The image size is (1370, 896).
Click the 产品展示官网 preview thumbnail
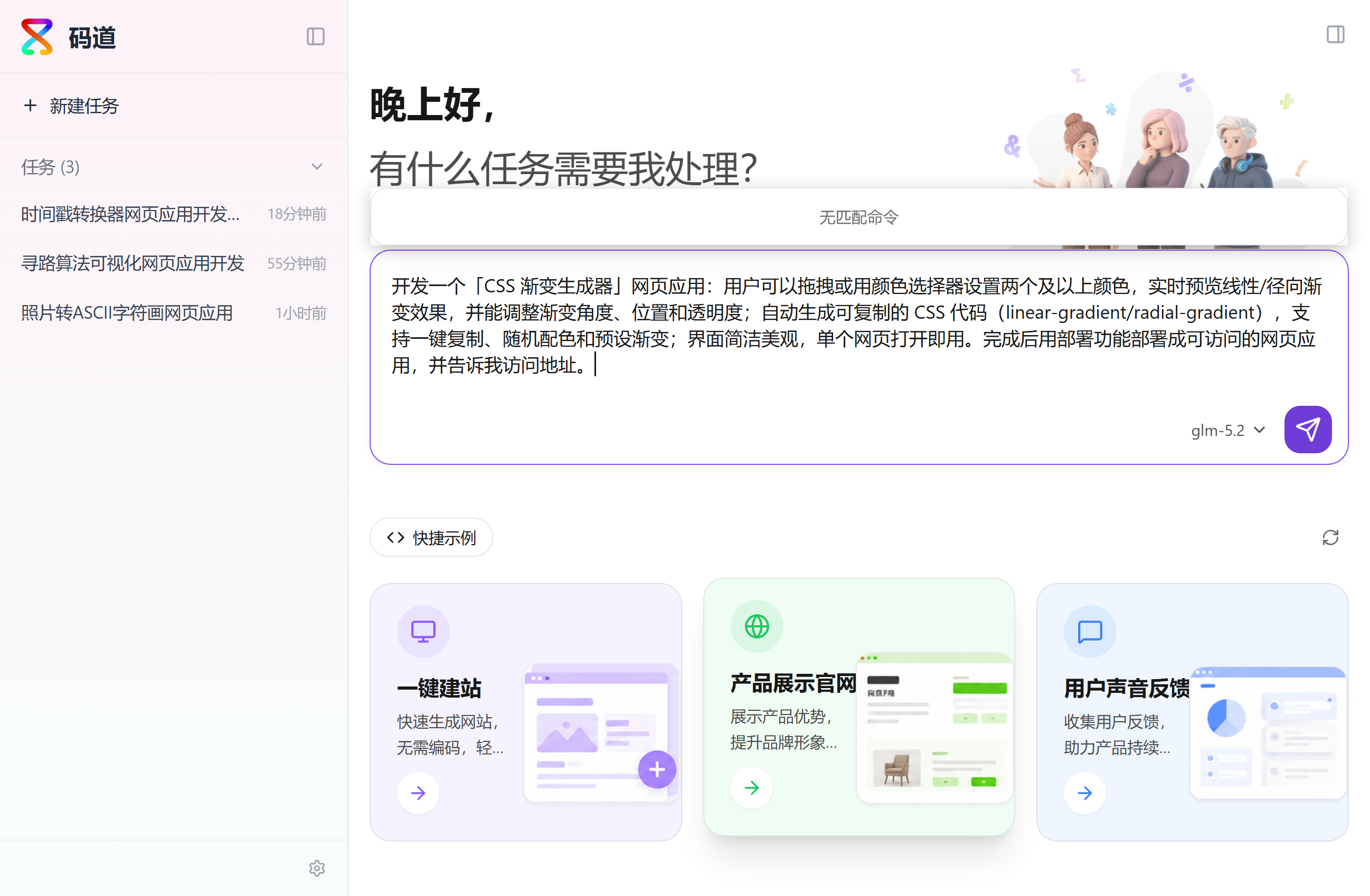[935, 728]
